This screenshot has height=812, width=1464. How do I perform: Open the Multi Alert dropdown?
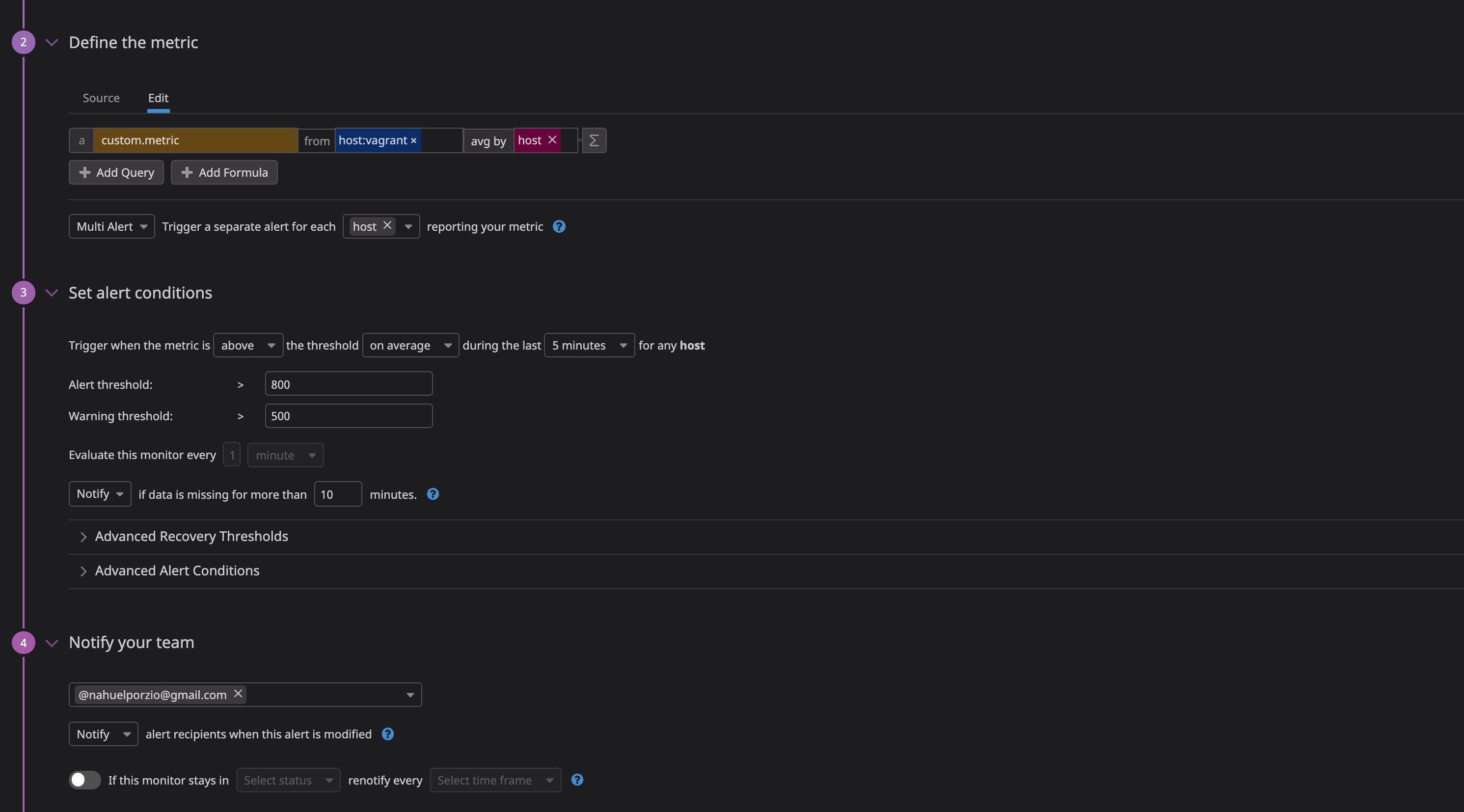[x=112, y=226]
